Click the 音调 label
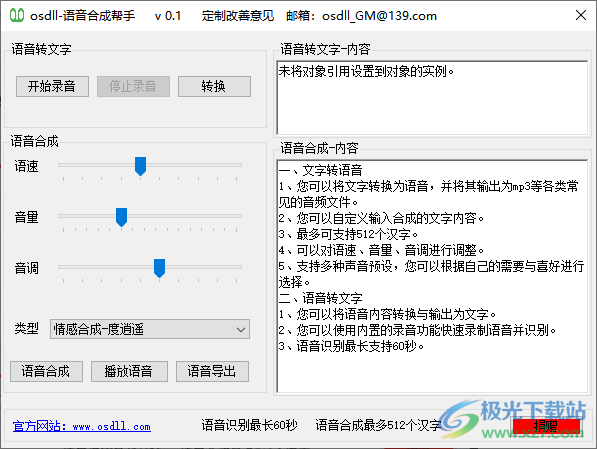Viewport: 597px width, 449px height. 26,268
